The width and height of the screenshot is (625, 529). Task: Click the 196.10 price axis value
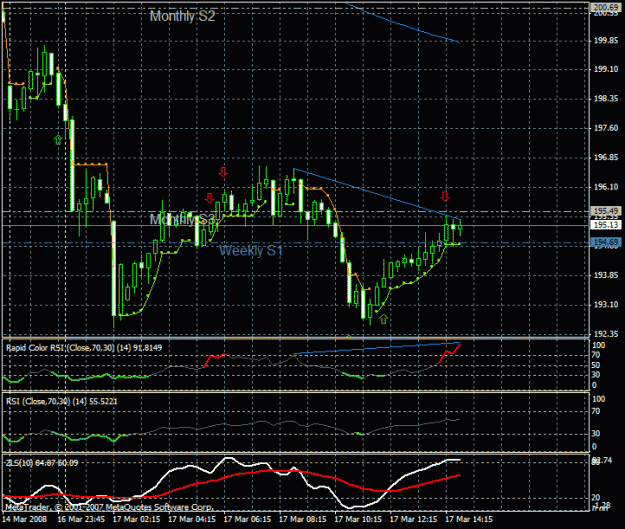(x=606, y=187)
